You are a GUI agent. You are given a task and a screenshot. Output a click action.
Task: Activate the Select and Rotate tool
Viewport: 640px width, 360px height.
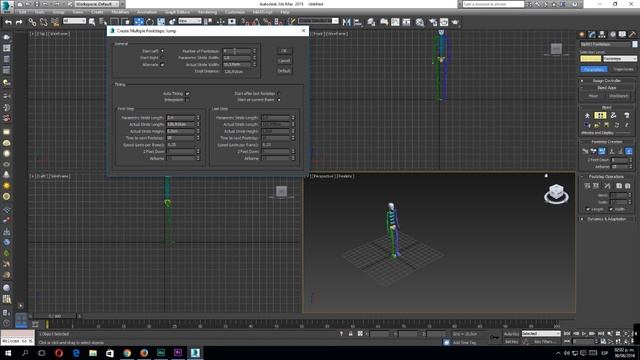(x=150, y=22)
